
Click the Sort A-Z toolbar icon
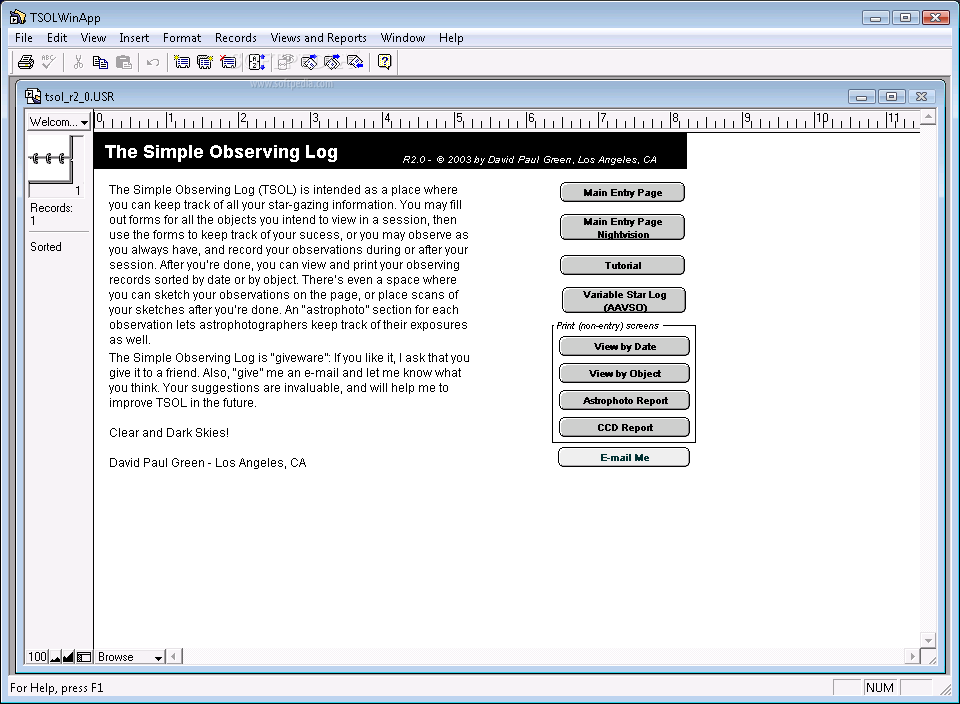(257, 62)
